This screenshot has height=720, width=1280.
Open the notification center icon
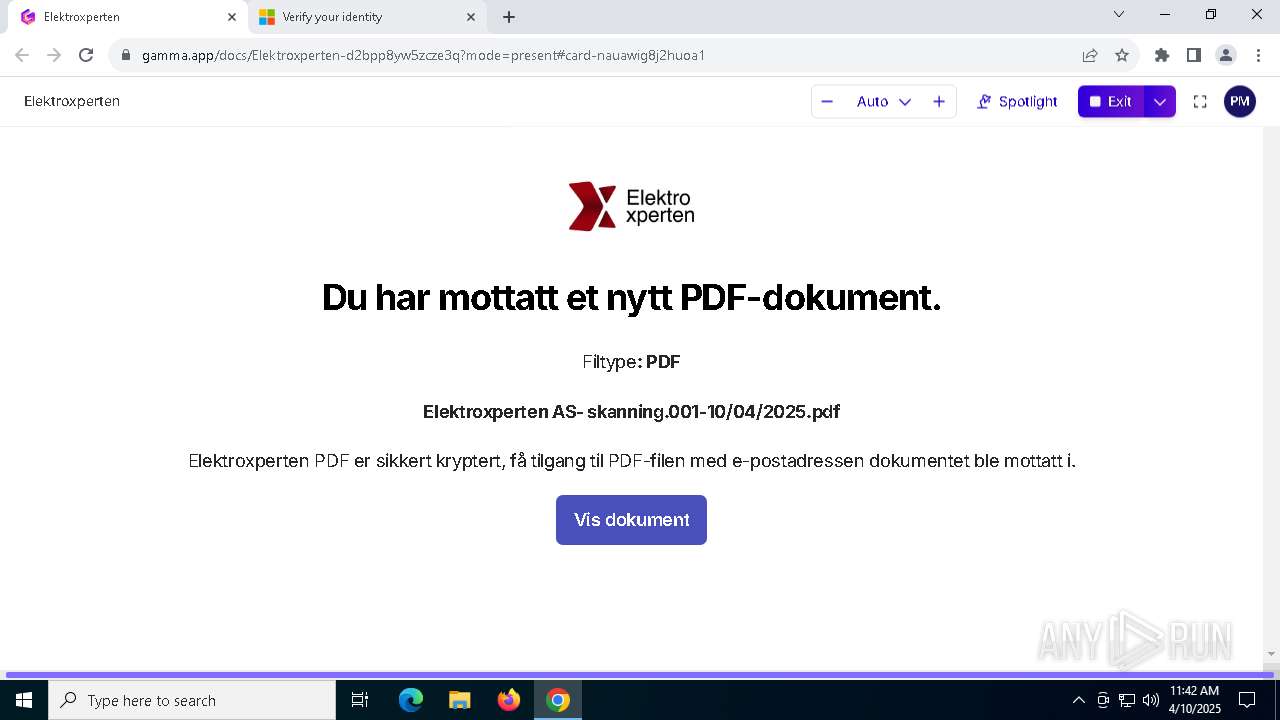(x=1247, y=700)
